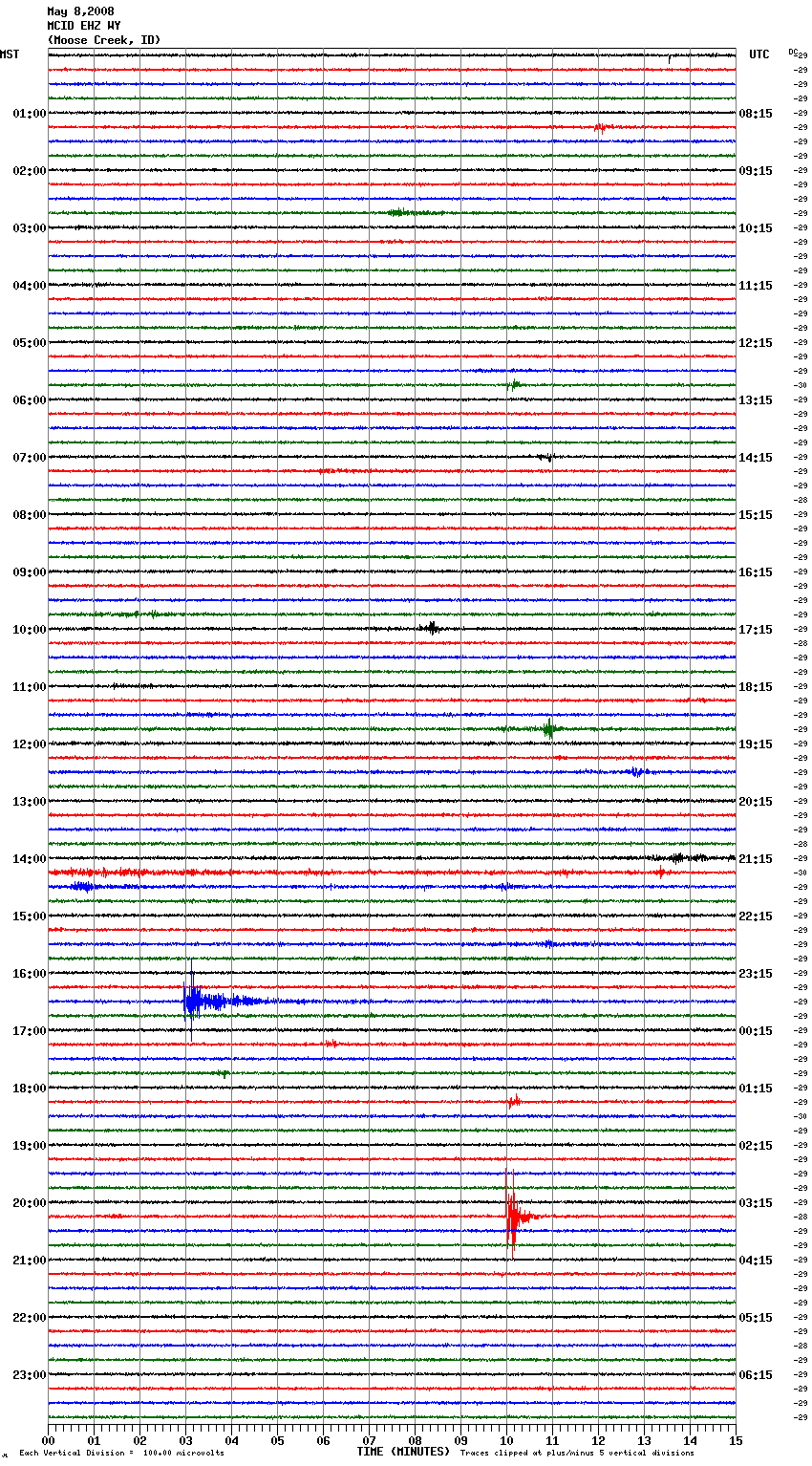
Task: Click the '(Moose Creek, ID)' location label
Action: pyautogui.click(x=104, y=40)
